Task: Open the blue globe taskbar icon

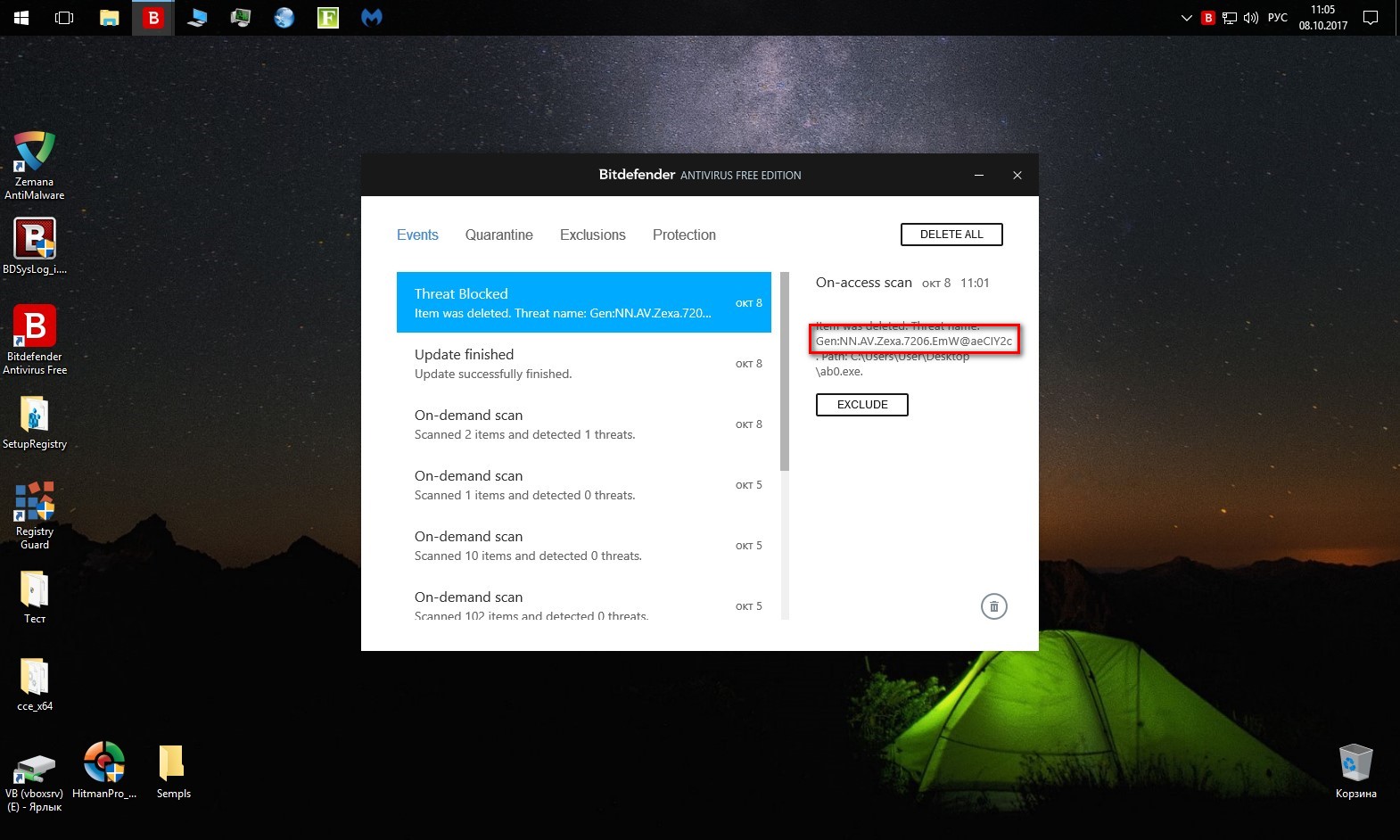Action: pyautogui.click(x=284, y=18)
